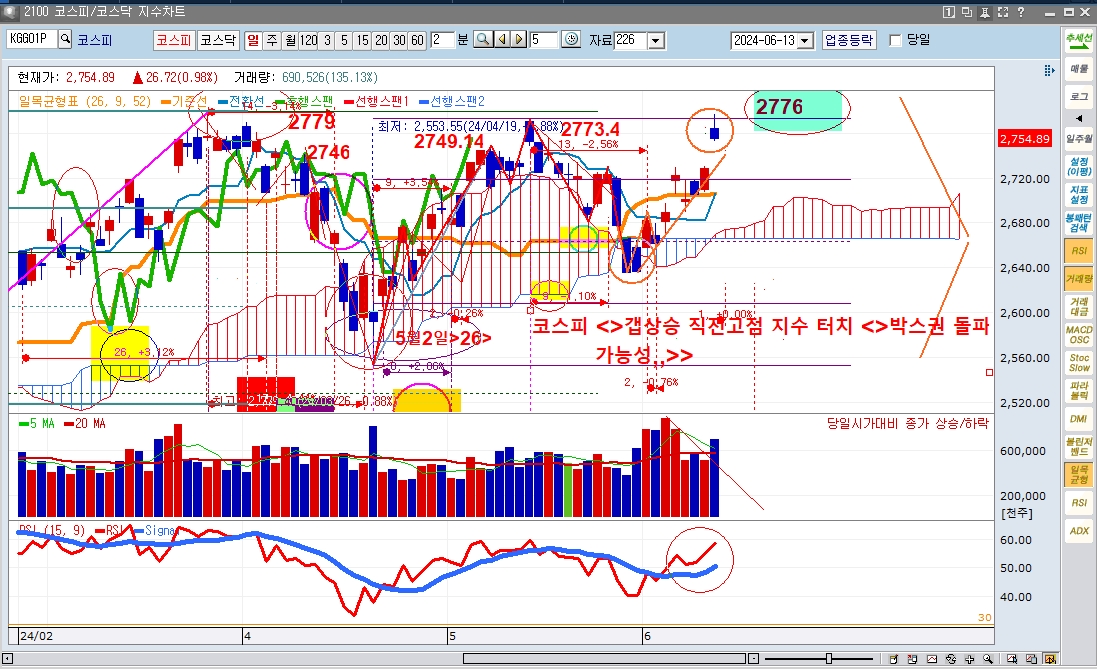1097x669 pixels.
Task: Toggle the 거래량 volume indicator button
Action: coord(1079,279)
